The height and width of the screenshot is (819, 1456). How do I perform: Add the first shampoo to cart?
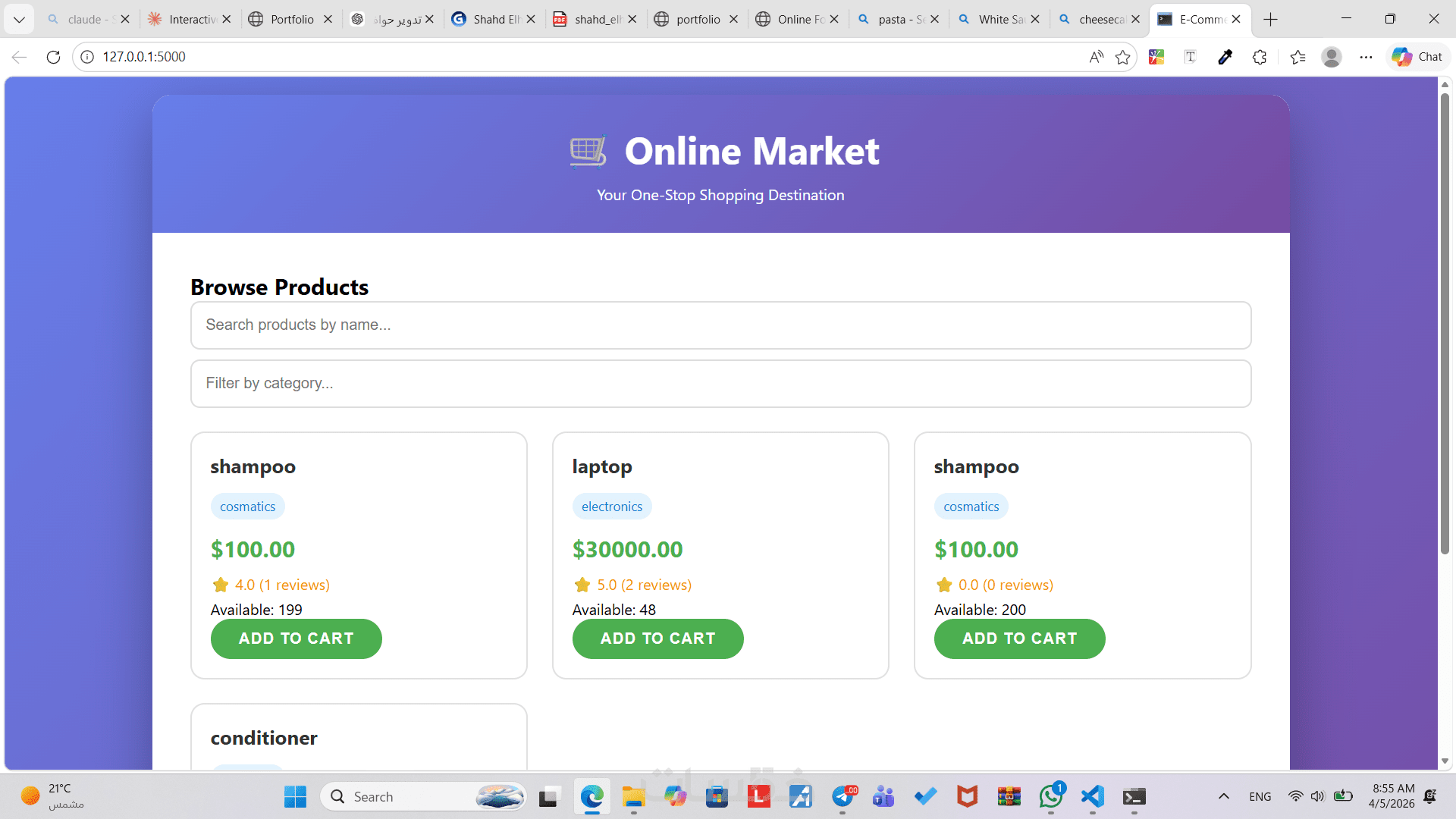pyautogui.click(x=296, y=639)
